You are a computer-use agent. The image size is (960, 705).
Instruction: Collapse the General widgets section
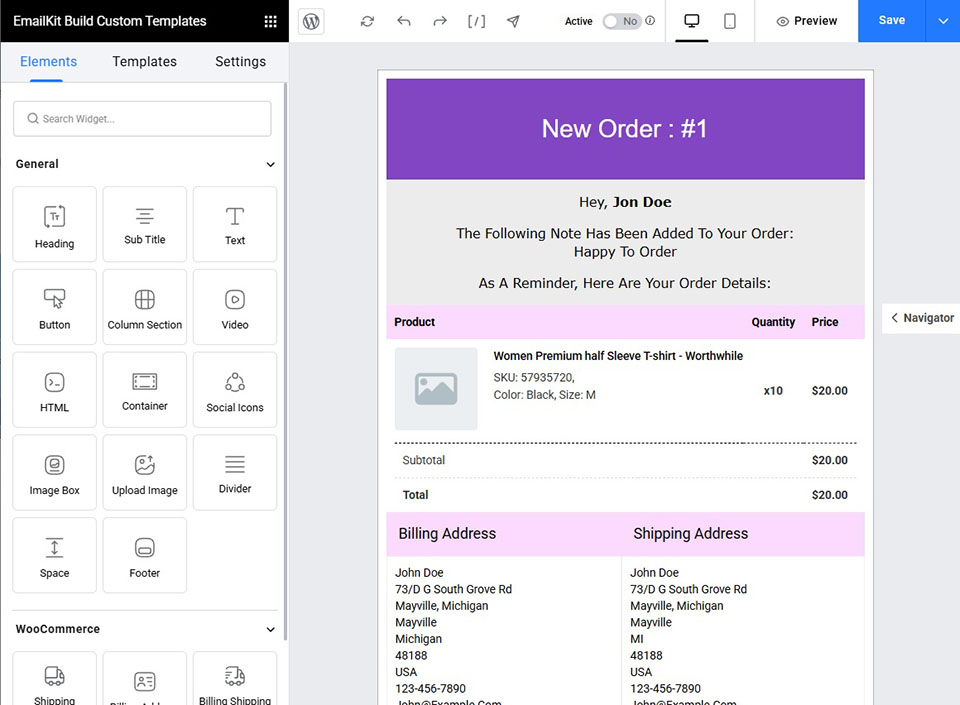(270, 164)
